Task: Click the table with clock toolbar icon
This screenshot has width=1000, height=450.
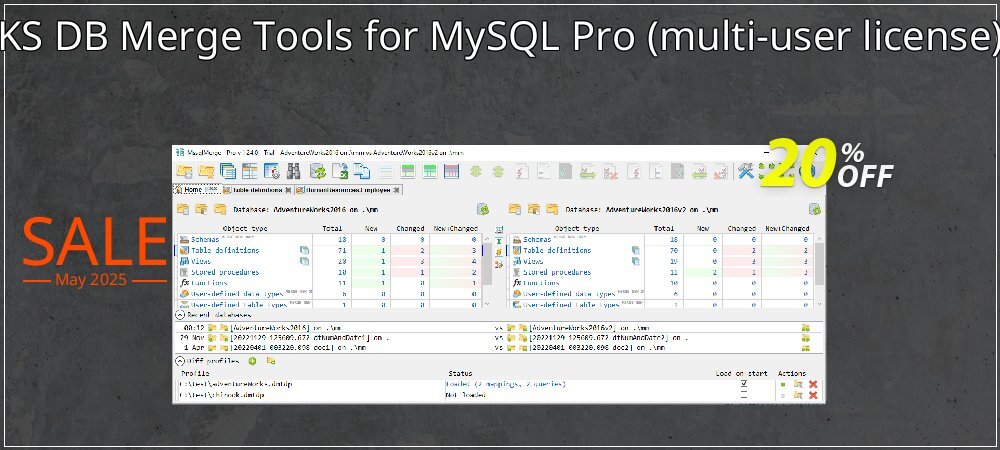Action: tap(272, 171)
